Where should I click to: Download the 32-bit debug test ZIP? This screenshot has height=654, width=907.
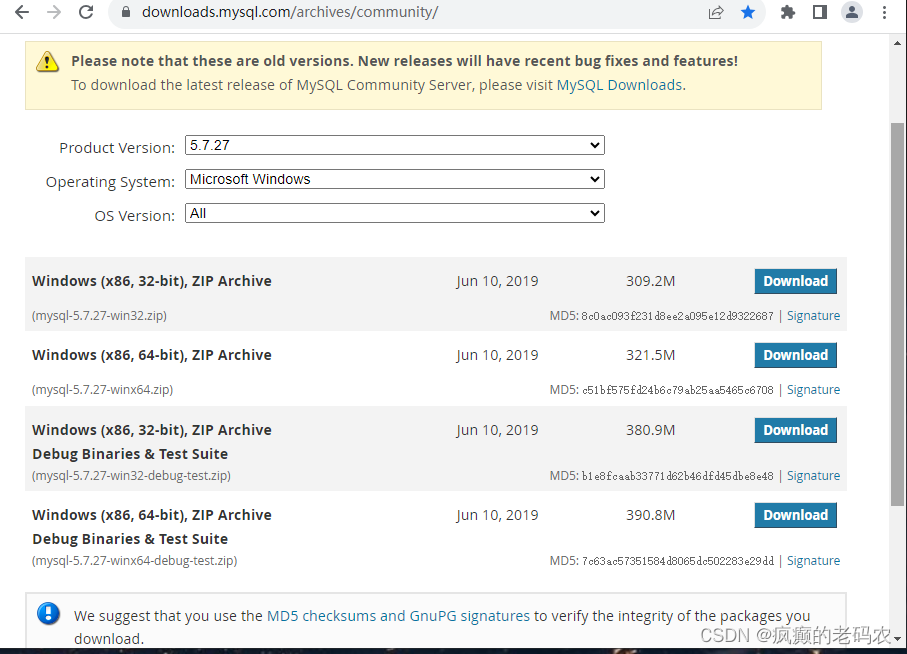[x=795, y=430]
